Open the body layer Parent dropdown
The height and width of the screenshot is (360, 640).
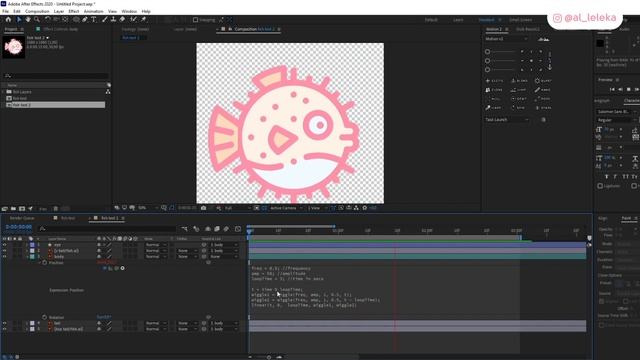(224, 257)
